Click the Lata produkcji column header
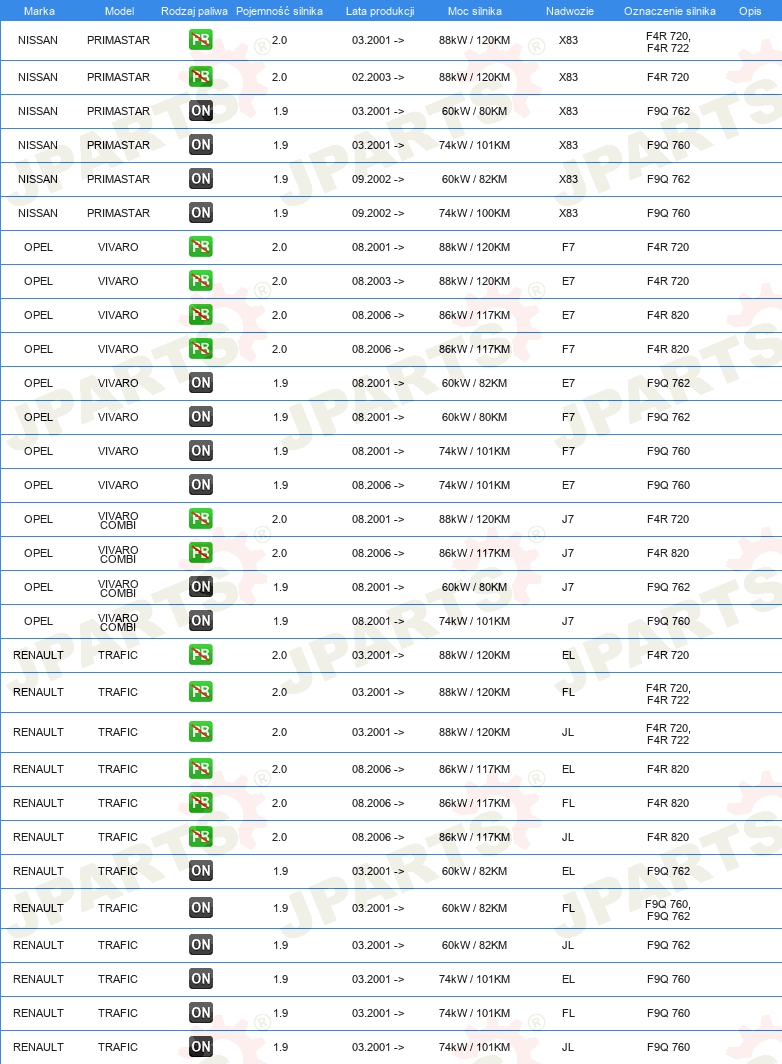Viewport: 782px width, 1064px height. pyautogui.click(x=379, y=11)
